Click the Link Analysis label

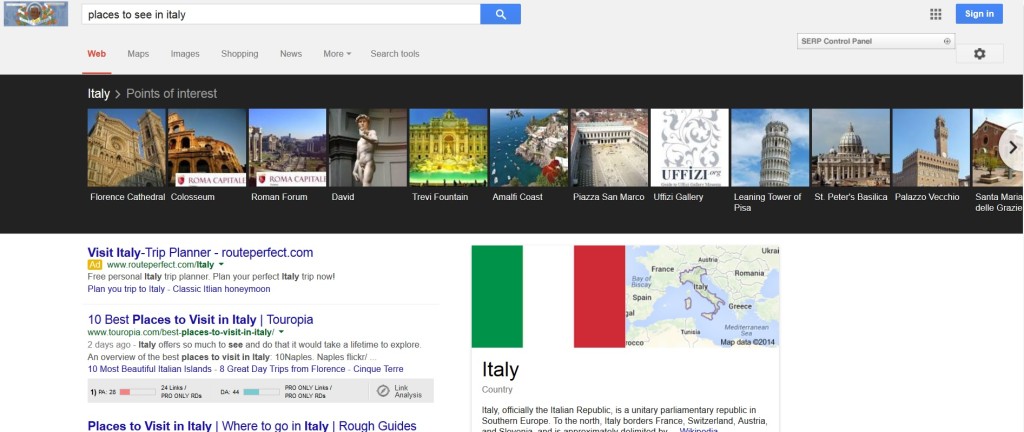point(408,392)
